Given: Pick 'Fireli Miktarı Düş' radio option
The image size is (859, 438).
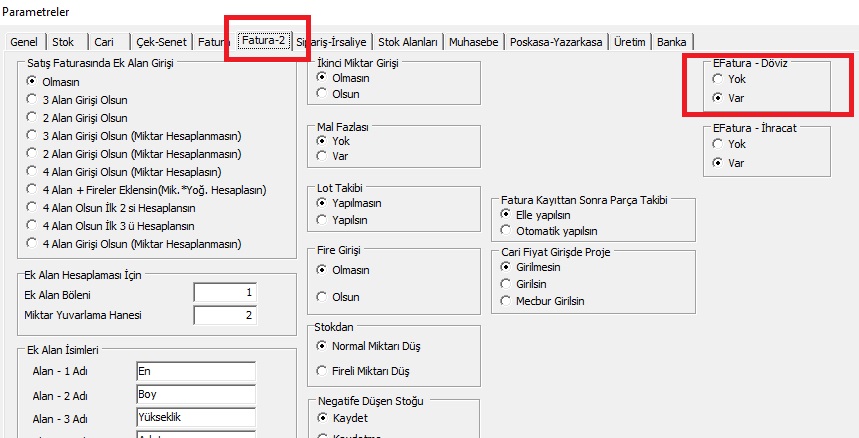Looking at the screenshot, I should pyautogui.click(x=322, y=371).
